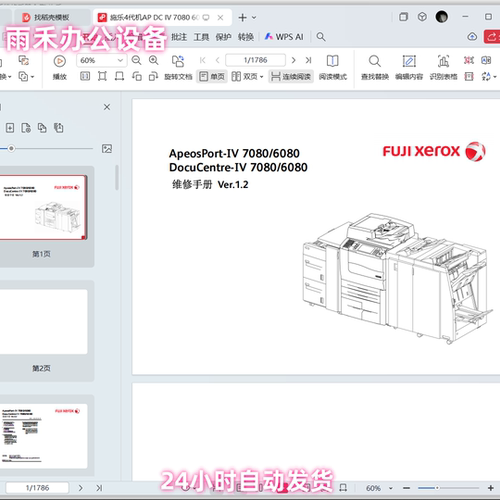500x500 pixels.
Task: Open 阅读模式 reading mode
Action: pyautogui.click(x=333, y=68)
